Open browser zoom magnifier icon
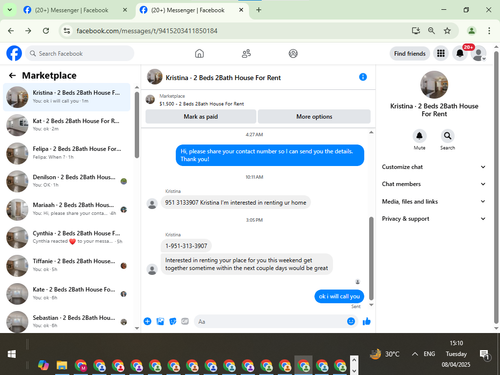The height and width of the screenshot is (375, 500). (x=431, y=31)
